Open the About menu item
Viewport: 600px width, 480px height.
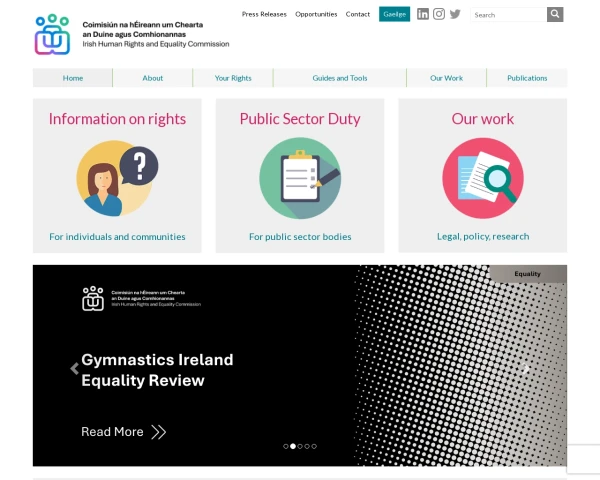153,78
